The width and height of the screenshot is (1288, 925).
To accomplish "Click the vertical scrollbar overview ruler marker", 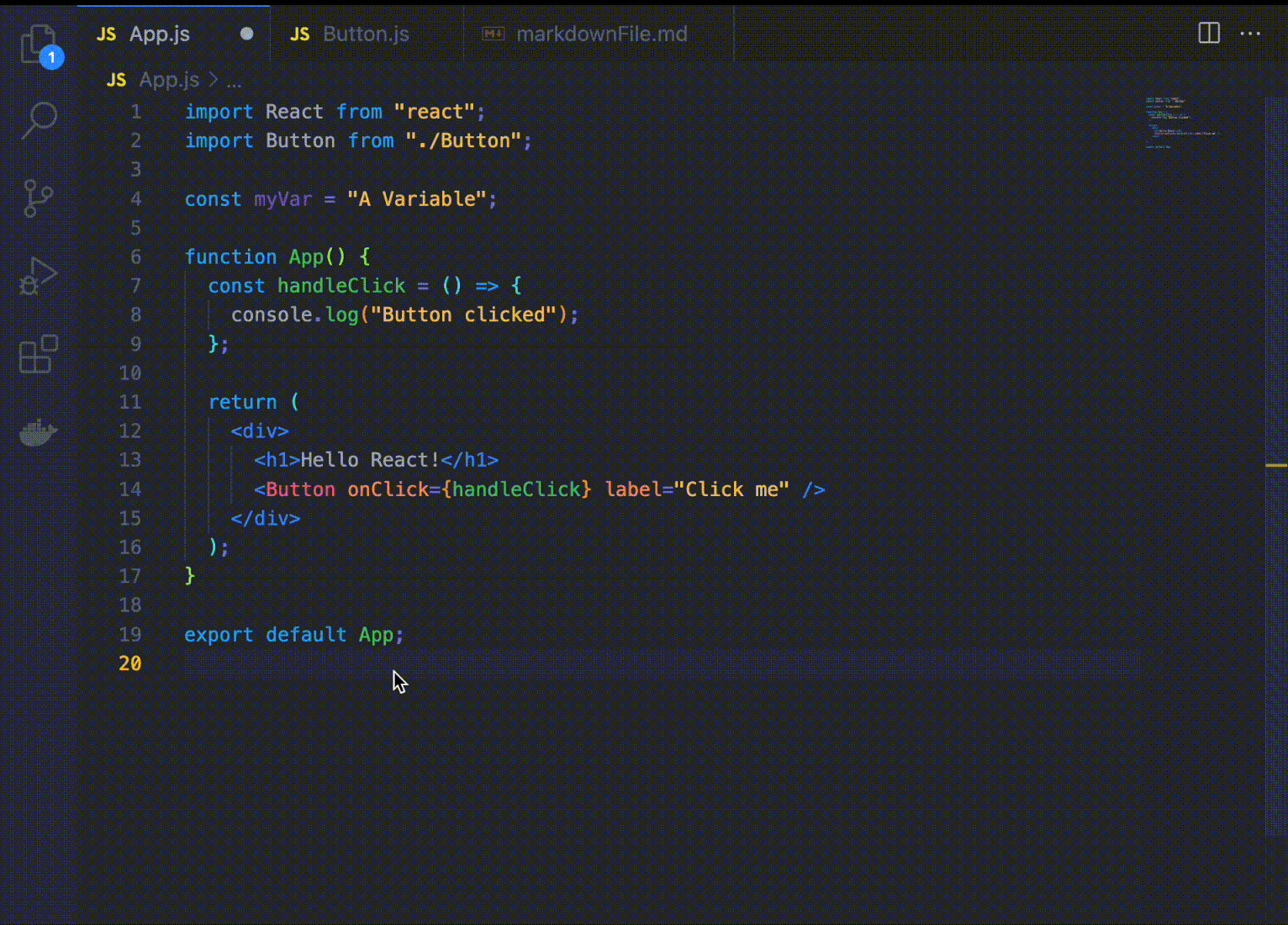I will 1275,465.
